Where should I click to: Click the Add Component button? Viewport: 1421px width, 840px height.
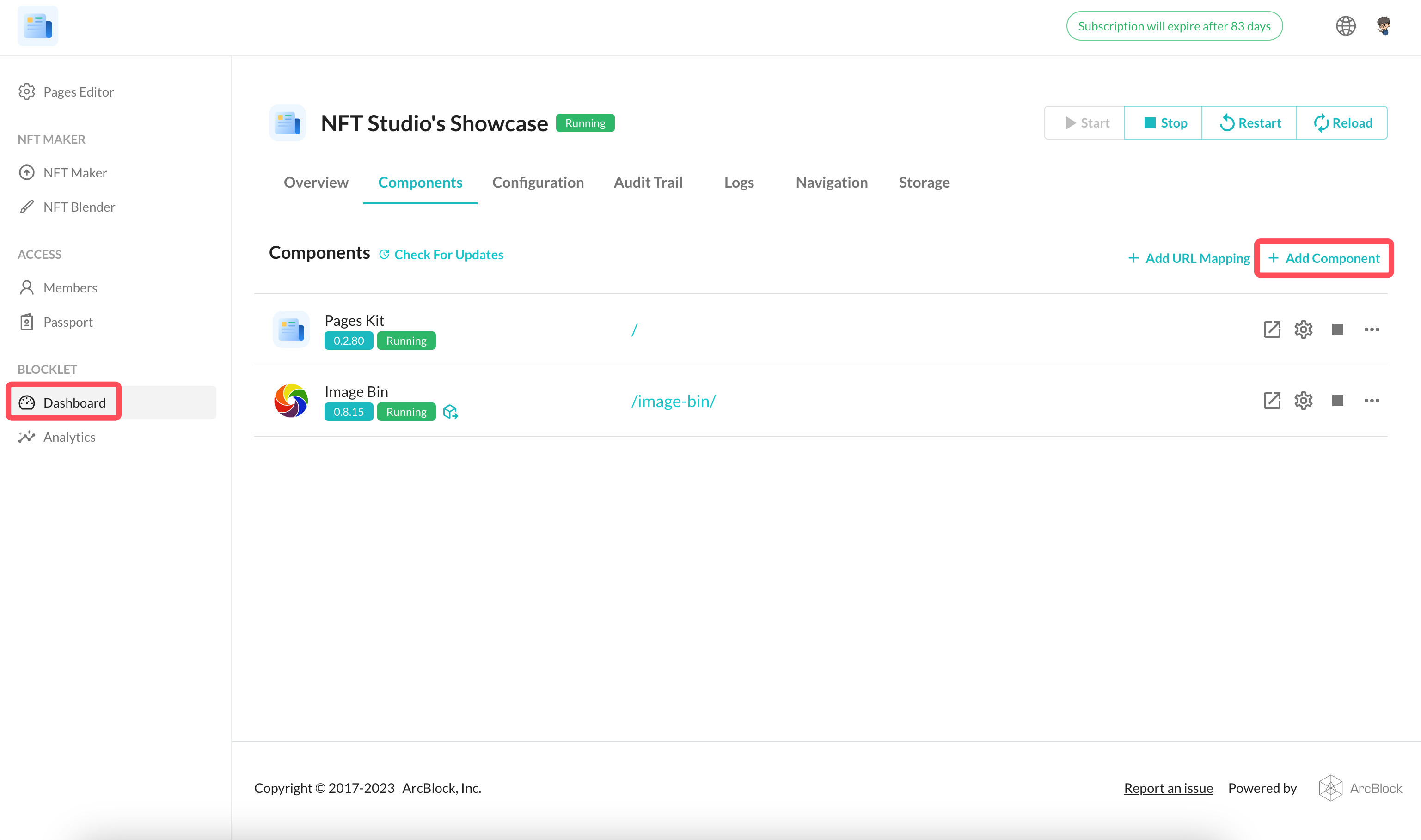pyautogui.click(x=1323, y=258)
